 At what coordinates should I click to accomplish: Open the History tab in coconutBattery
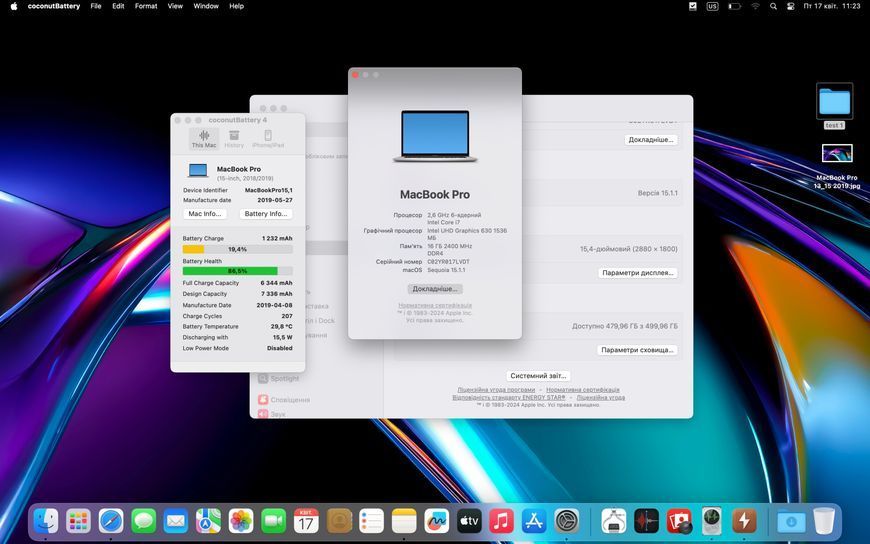point(234,138)
